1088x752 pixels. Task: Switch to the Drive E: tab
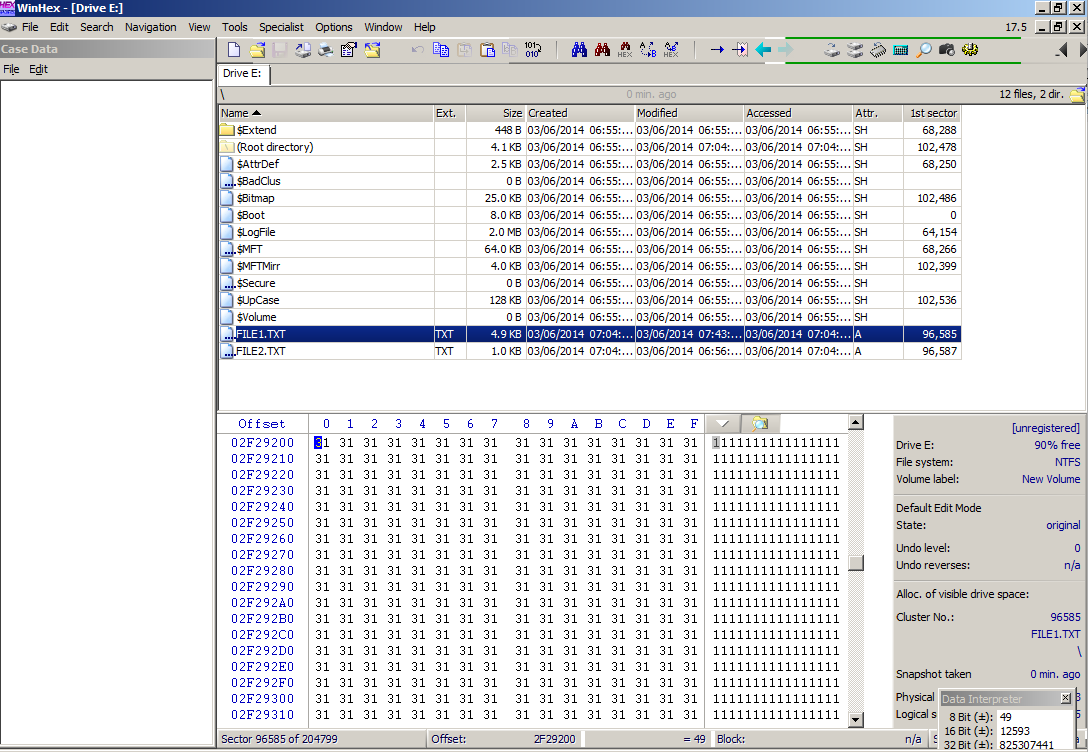coord(241,73)
